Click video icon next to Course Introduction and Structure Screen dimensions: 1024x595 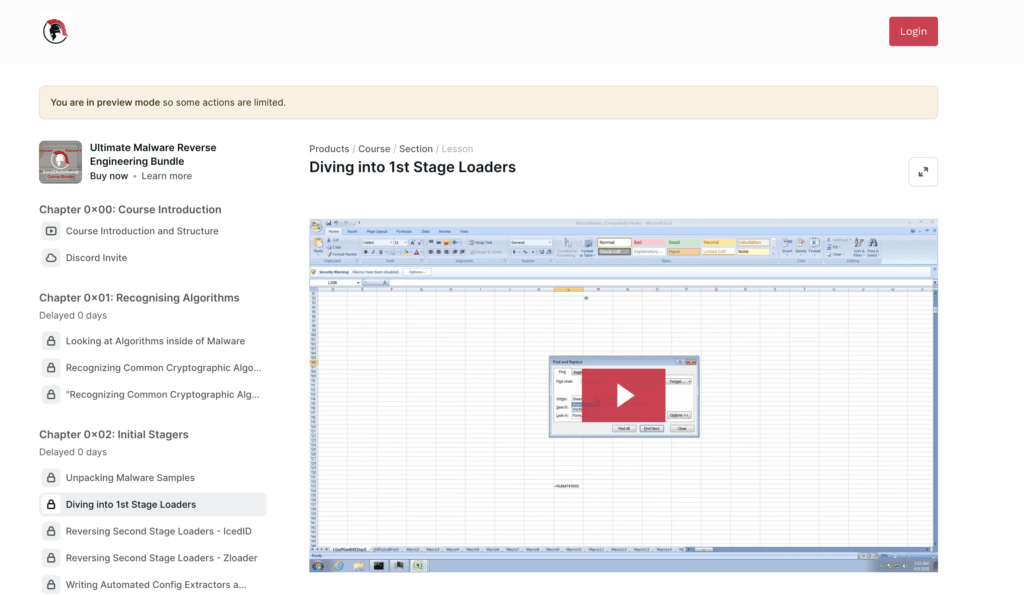tap(51, 231)
